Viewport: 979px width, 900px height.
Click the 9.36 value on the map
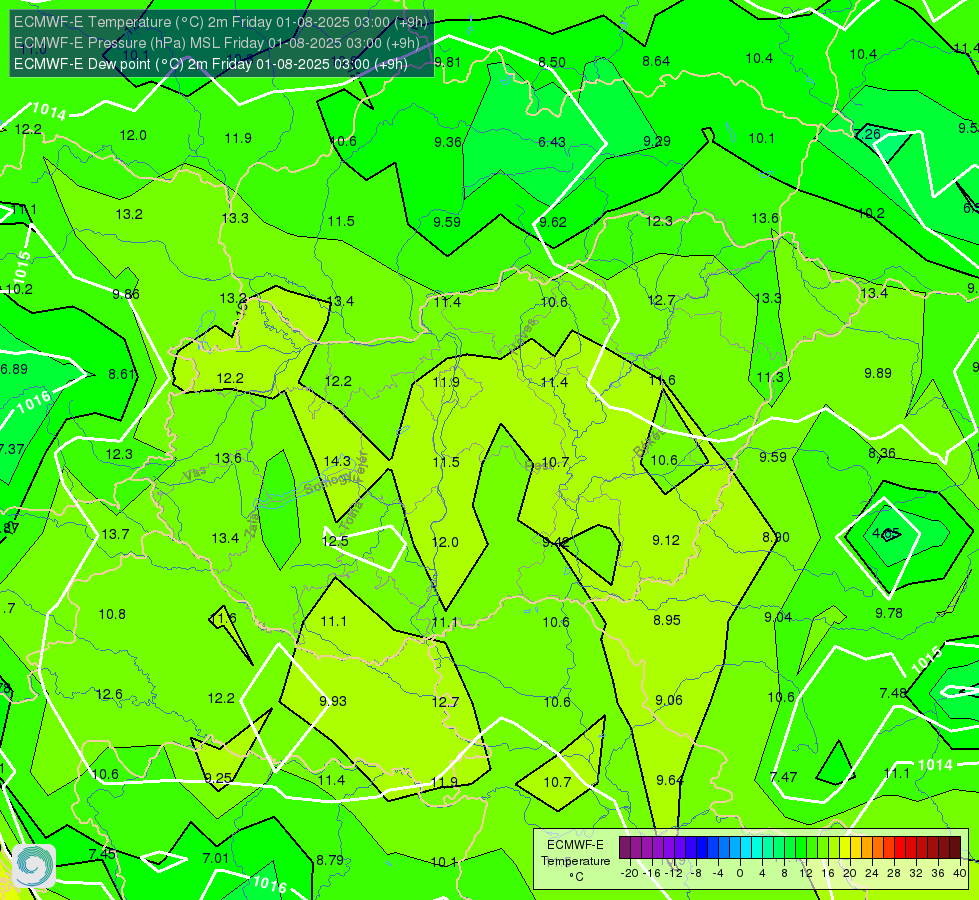[448, 142]
